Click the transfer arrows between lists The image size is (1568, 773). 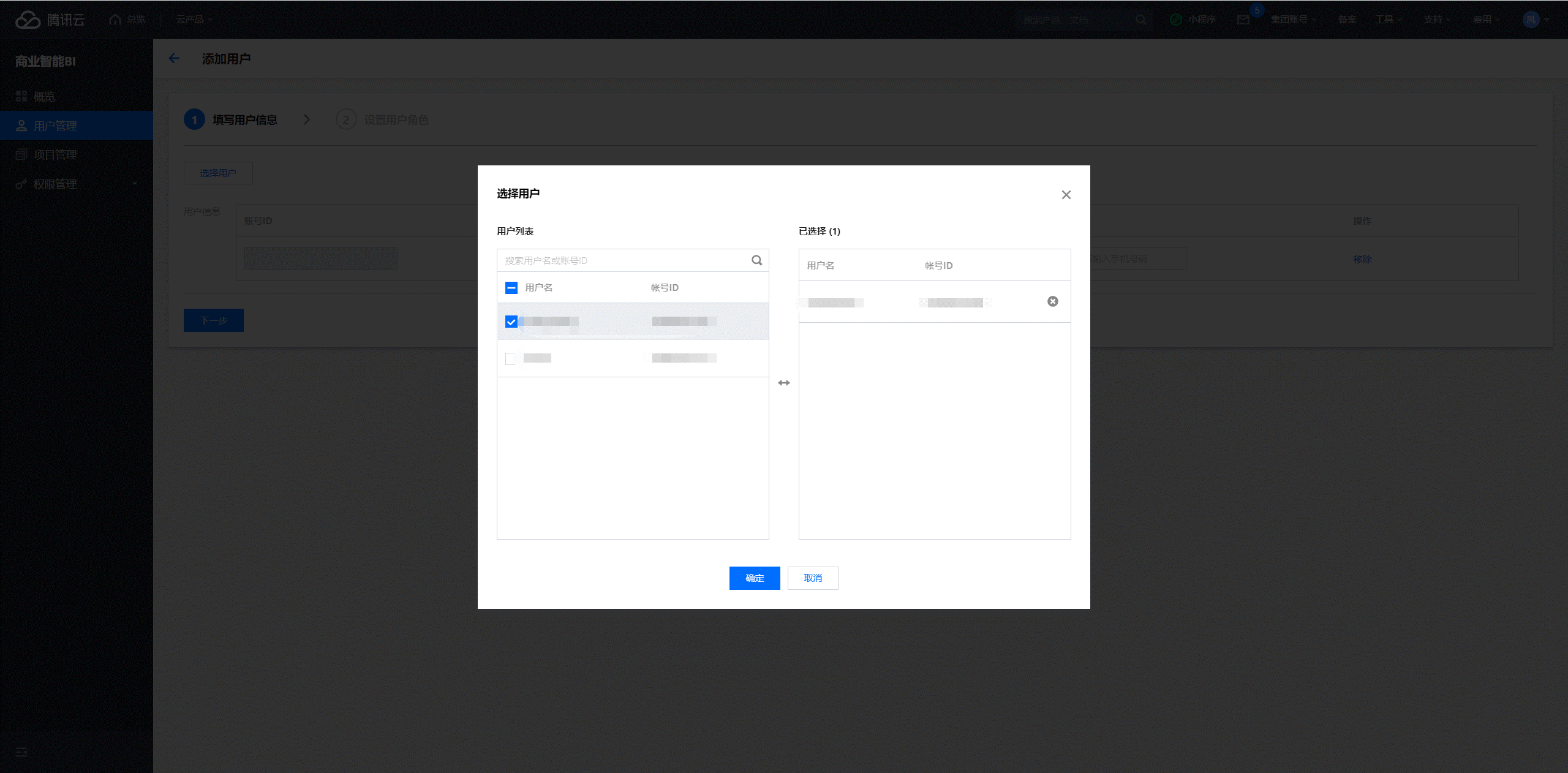coord(783,383)
